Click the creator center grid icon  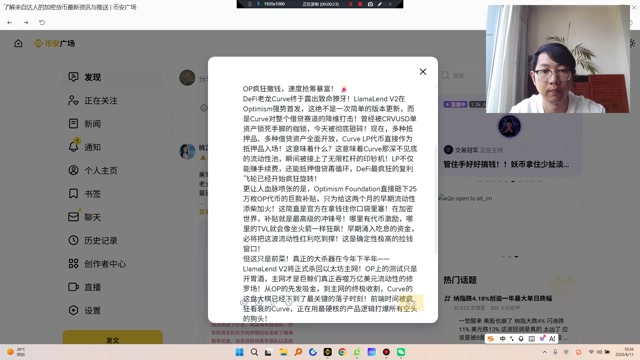click(x=73, y=264)
